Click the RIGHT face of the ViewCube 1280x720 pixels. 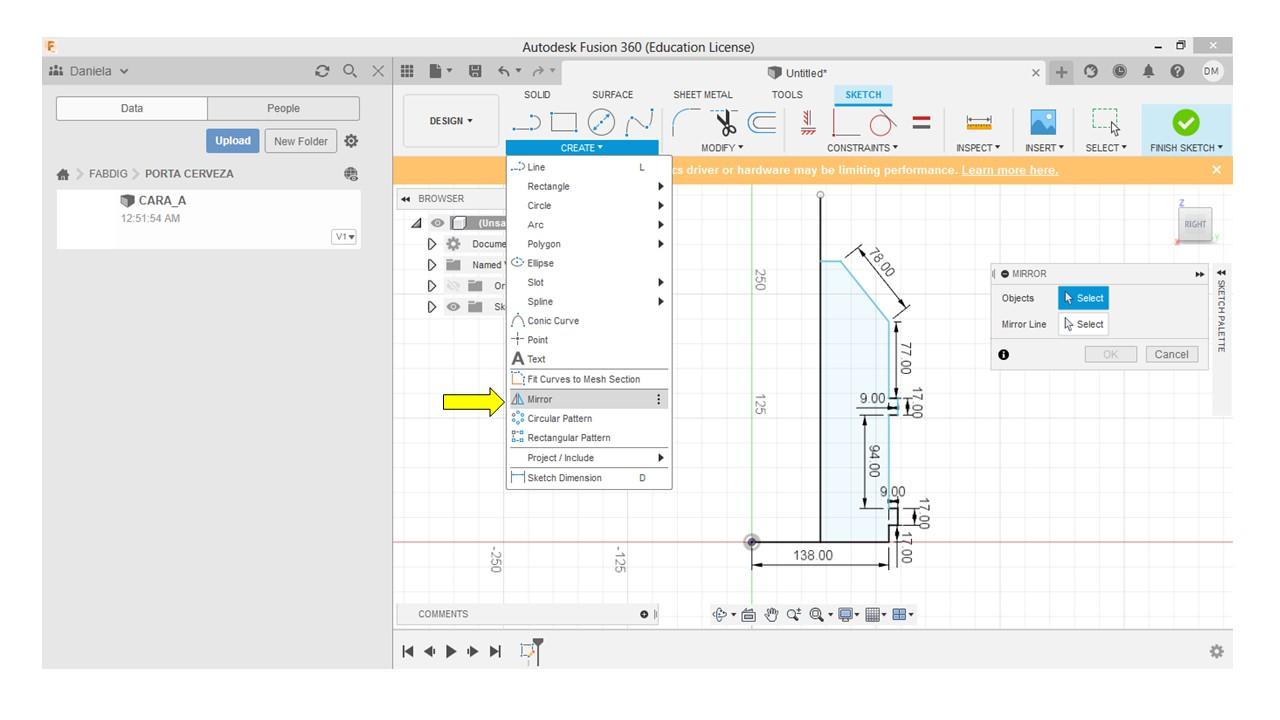[1195, 224]
